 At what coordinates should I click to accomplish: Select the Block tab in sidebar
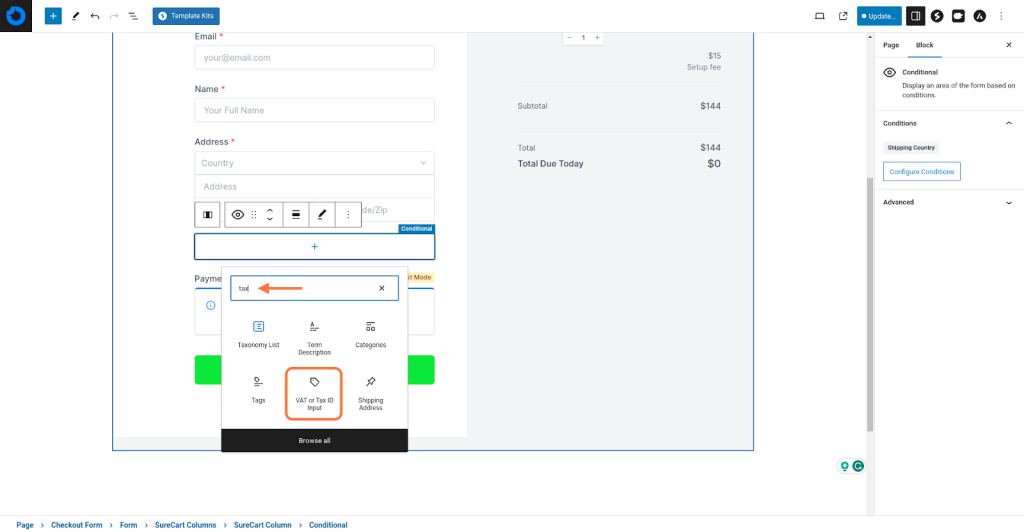[x=924, y=45]
